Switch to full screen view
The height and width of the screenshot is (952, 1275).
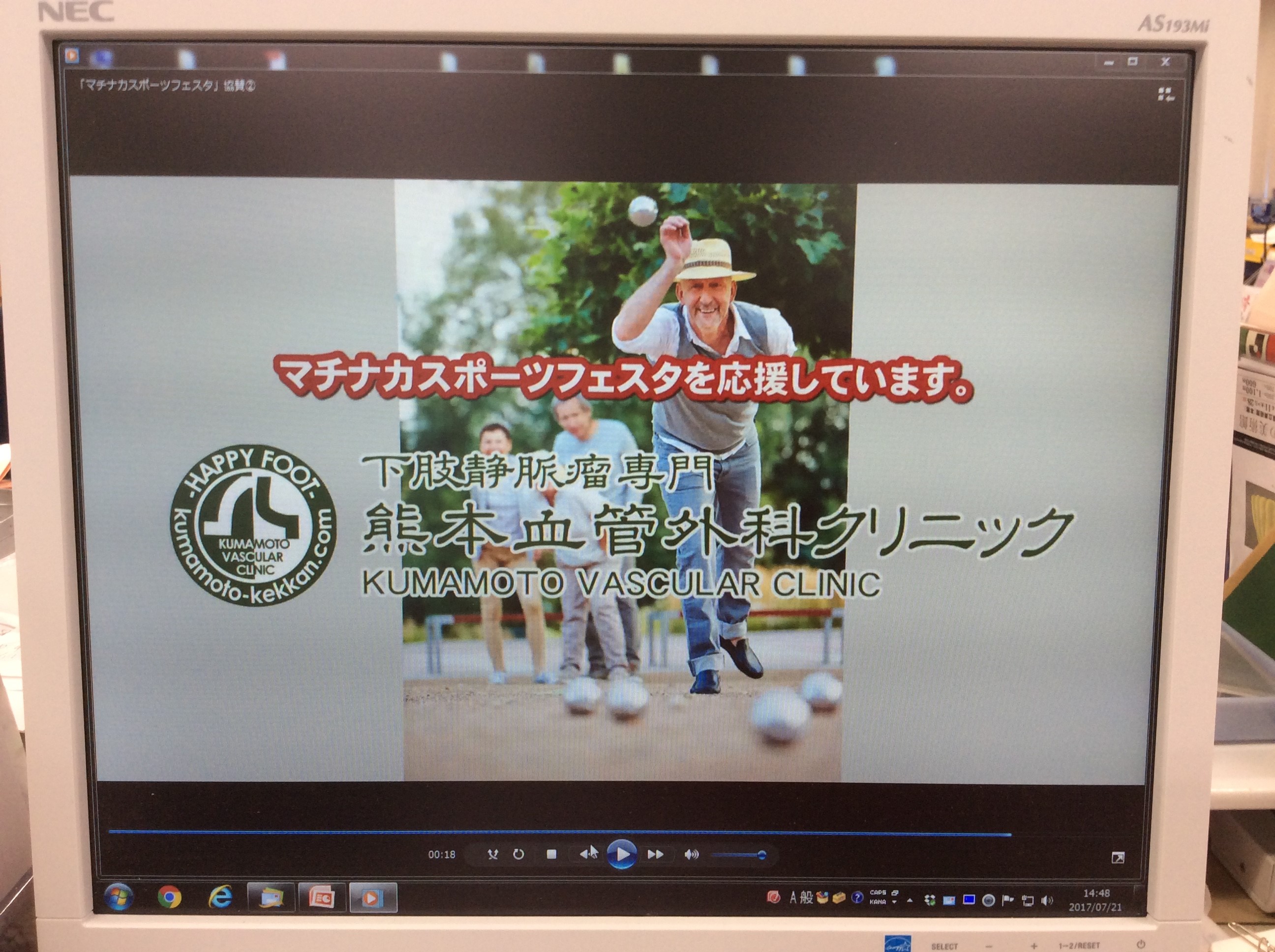coord(1117,858)
